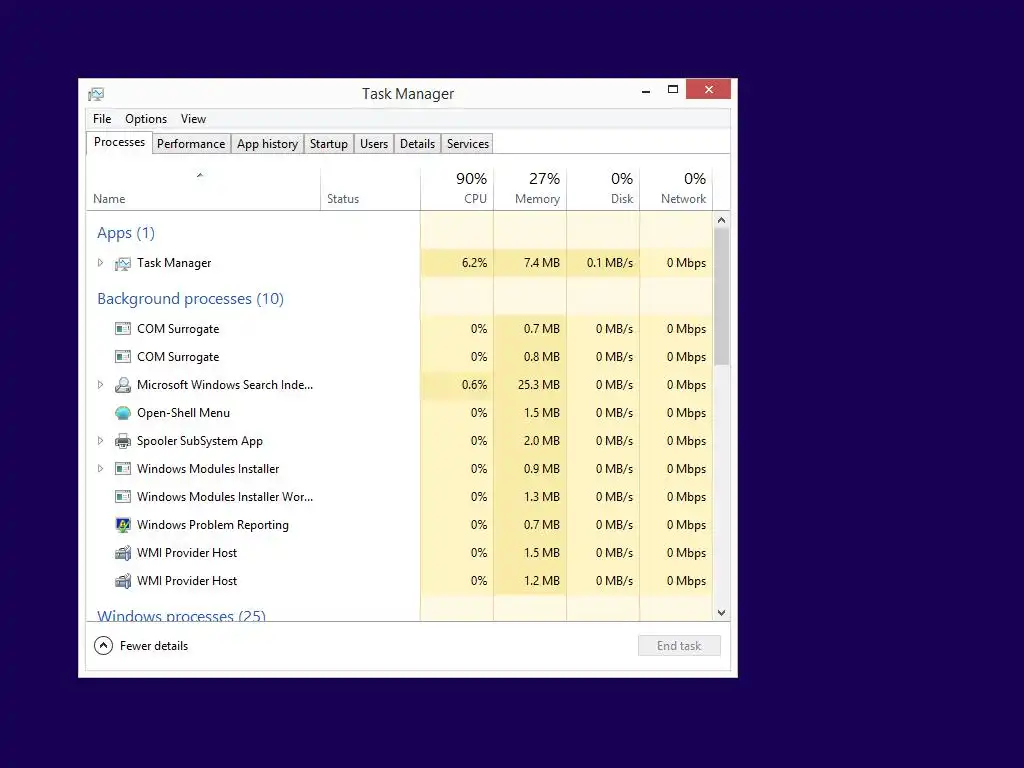Select the Open-Shell Menu process name
Image resolution: width=1024 pixels, height=768 pixels.
pyautogui.click(x=184, y=413)
